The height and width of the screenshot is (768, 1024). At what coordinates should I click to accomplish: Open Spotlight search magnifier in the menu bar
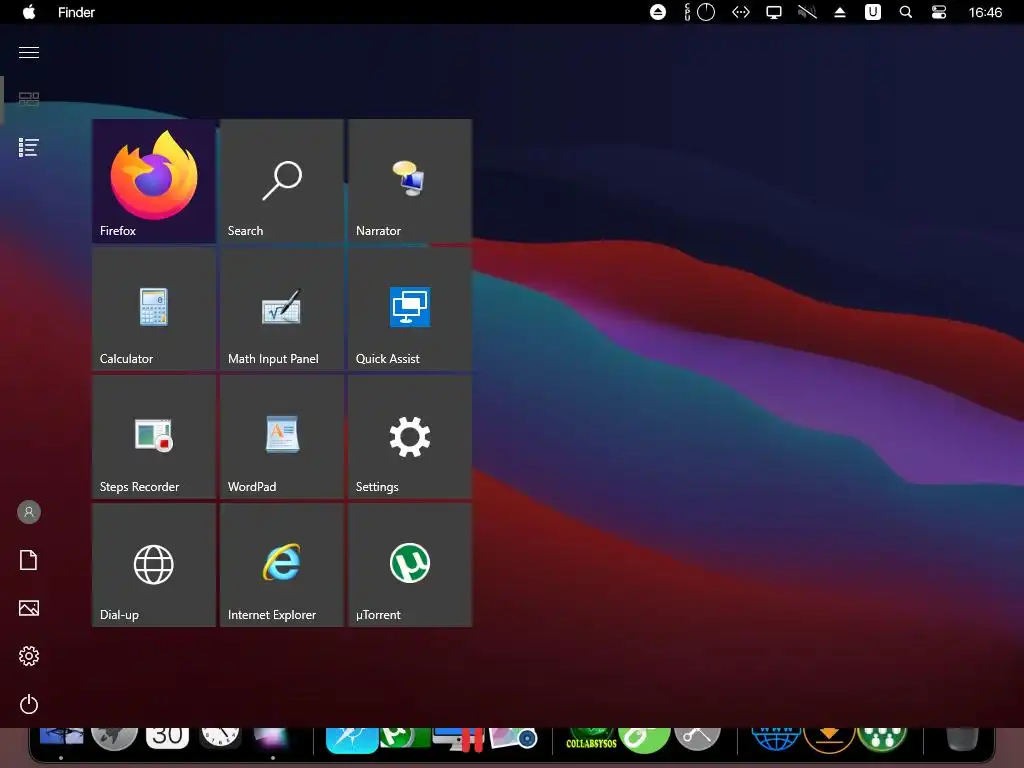point(906,12)
